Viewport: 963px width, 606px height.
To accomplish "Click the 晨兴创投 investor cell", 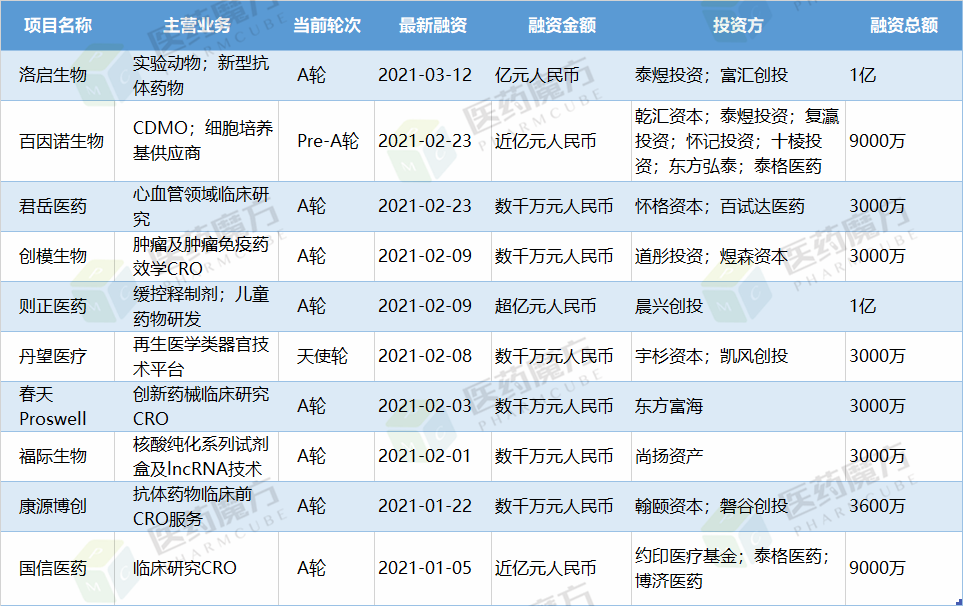I will tap(738, 306).
